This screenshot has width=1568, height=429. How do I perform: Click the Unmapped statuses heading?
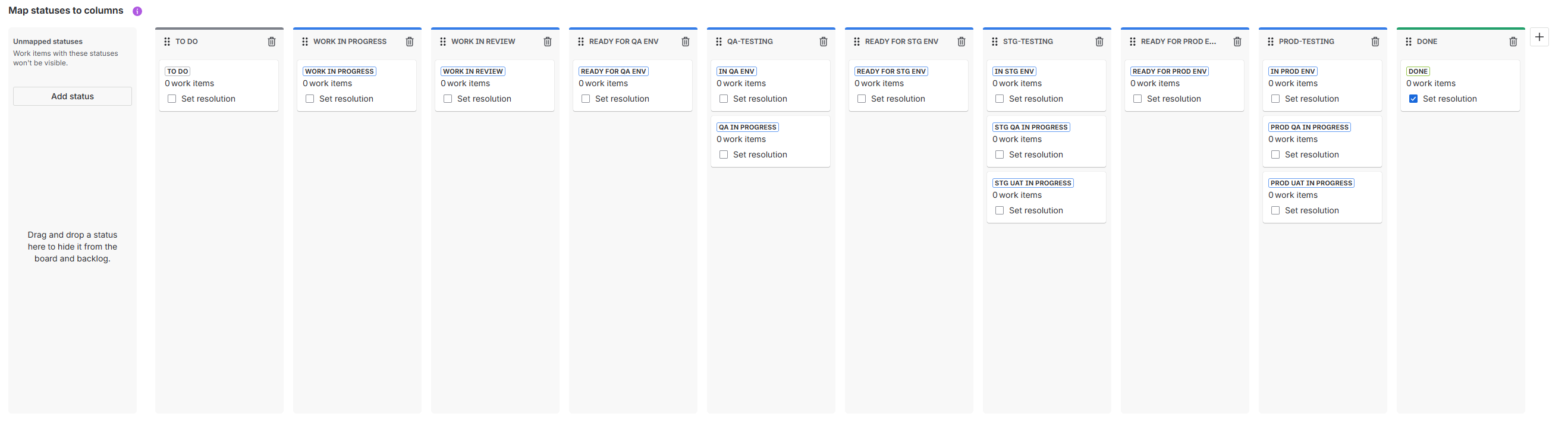pyautogui.click(x=48, y=42)
